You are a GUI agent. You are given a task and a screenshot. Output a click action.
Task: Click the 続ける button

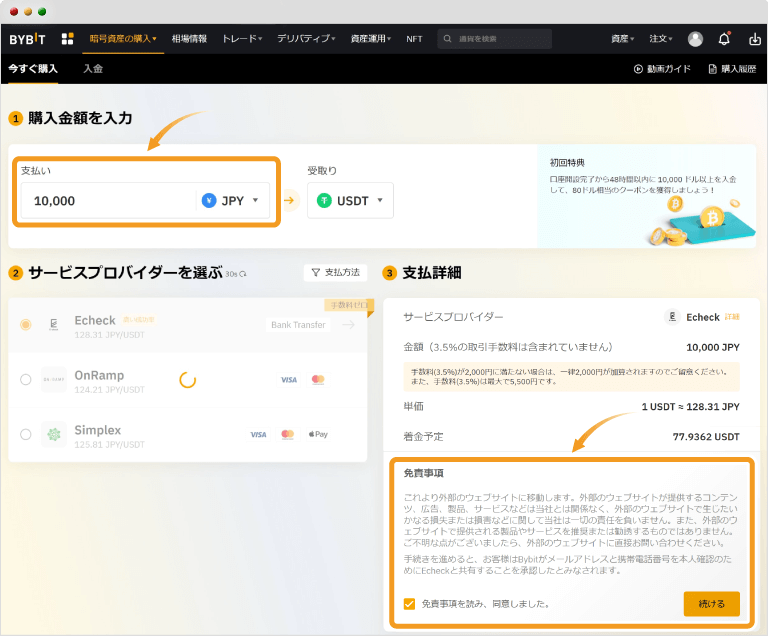(x=712, y=604)
